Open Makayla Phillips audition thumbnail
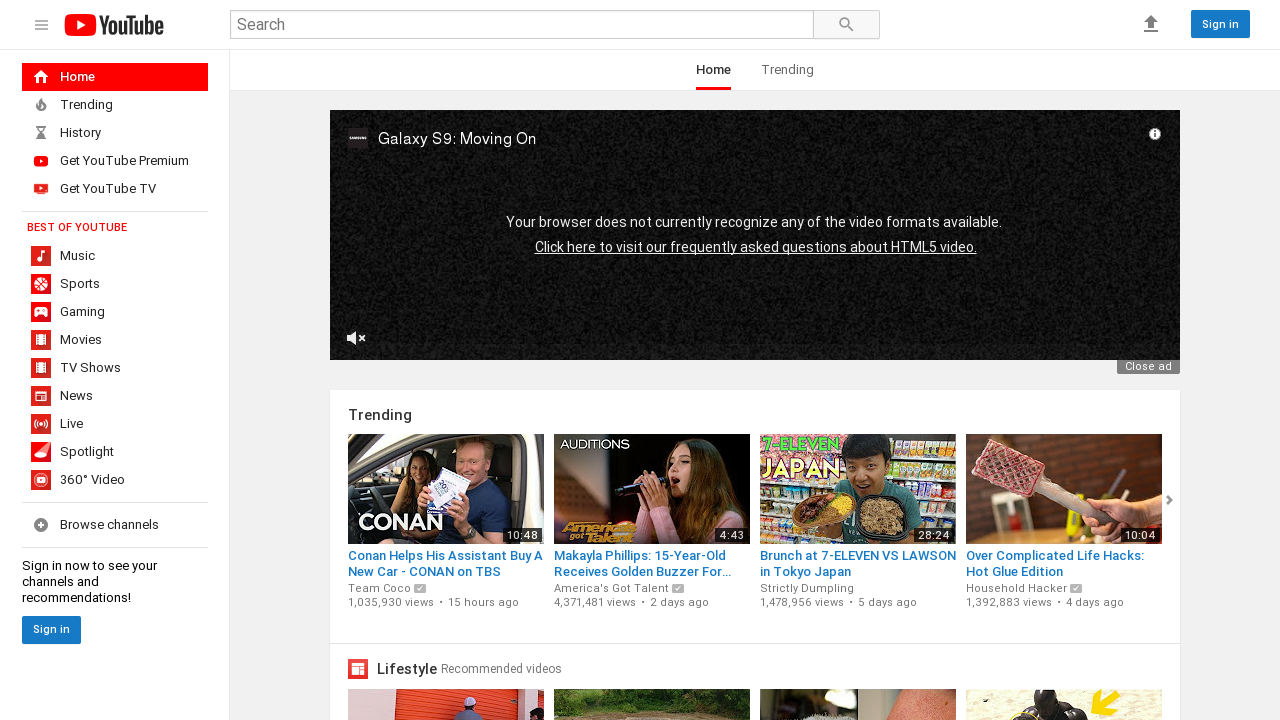This screenshot has width=1280, height=720. click(x=652, y=489)
